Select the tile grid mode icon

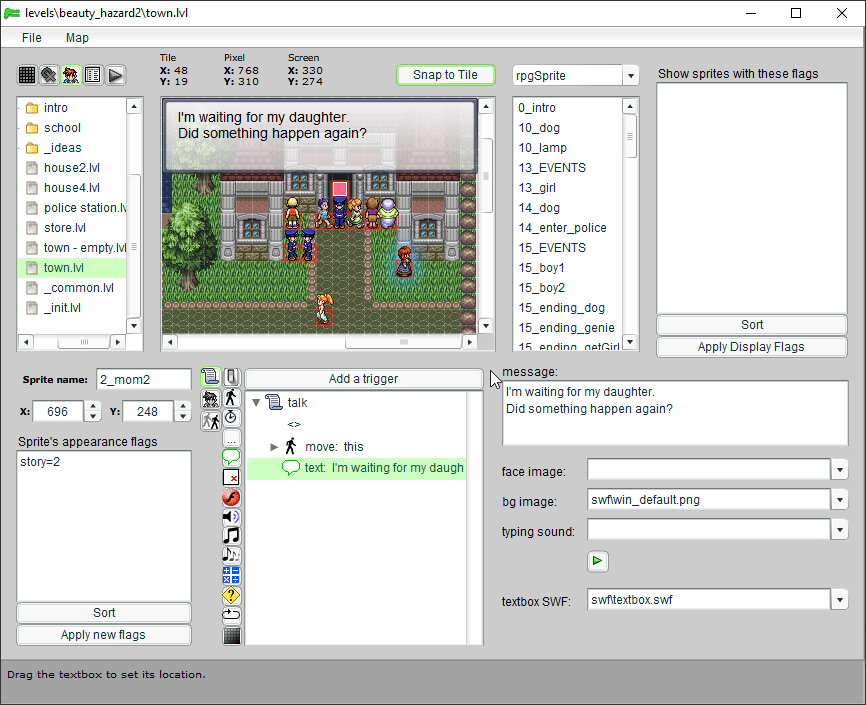click(27, 75)
